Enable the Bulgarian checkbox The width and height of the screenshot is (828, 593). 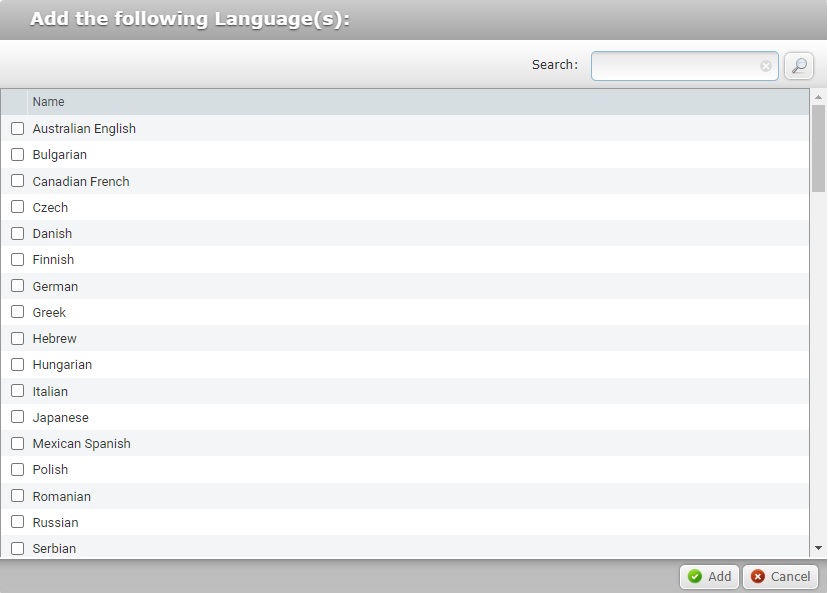(x=17, y=154)
